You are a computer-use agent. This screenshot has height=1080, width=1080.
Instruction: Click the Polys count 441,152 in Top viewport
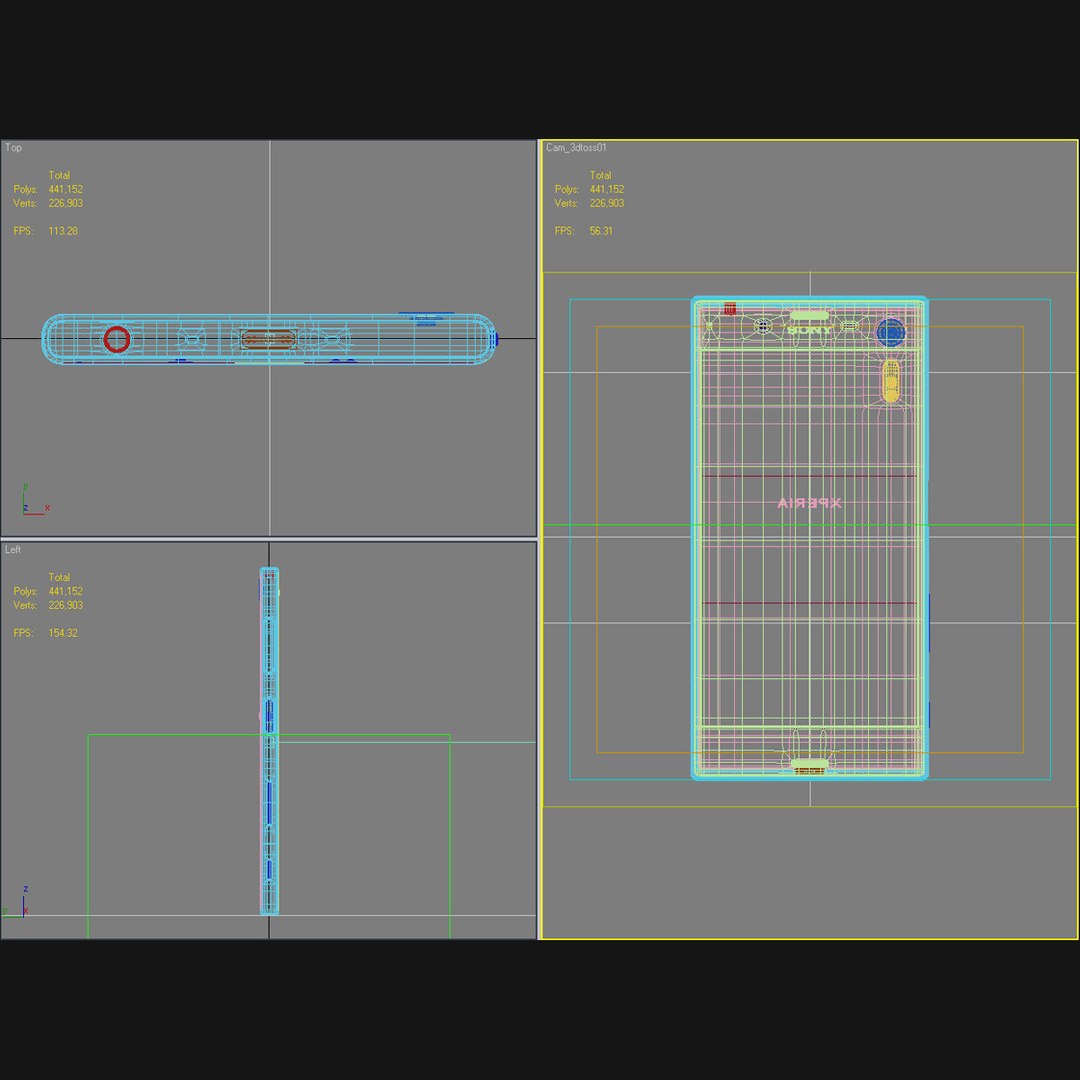click(x=65, y=189)
